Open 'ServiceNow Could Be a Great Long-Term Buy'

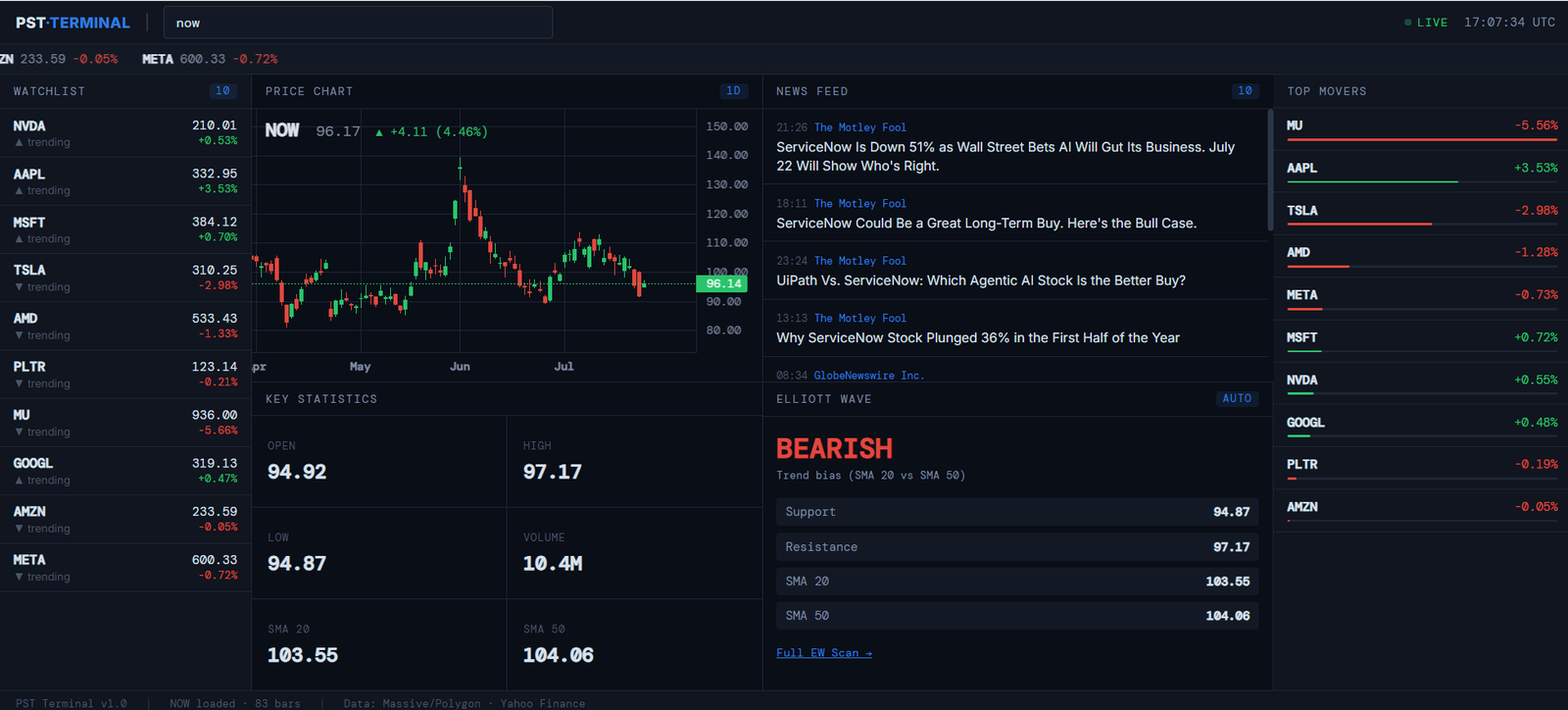1015,214
